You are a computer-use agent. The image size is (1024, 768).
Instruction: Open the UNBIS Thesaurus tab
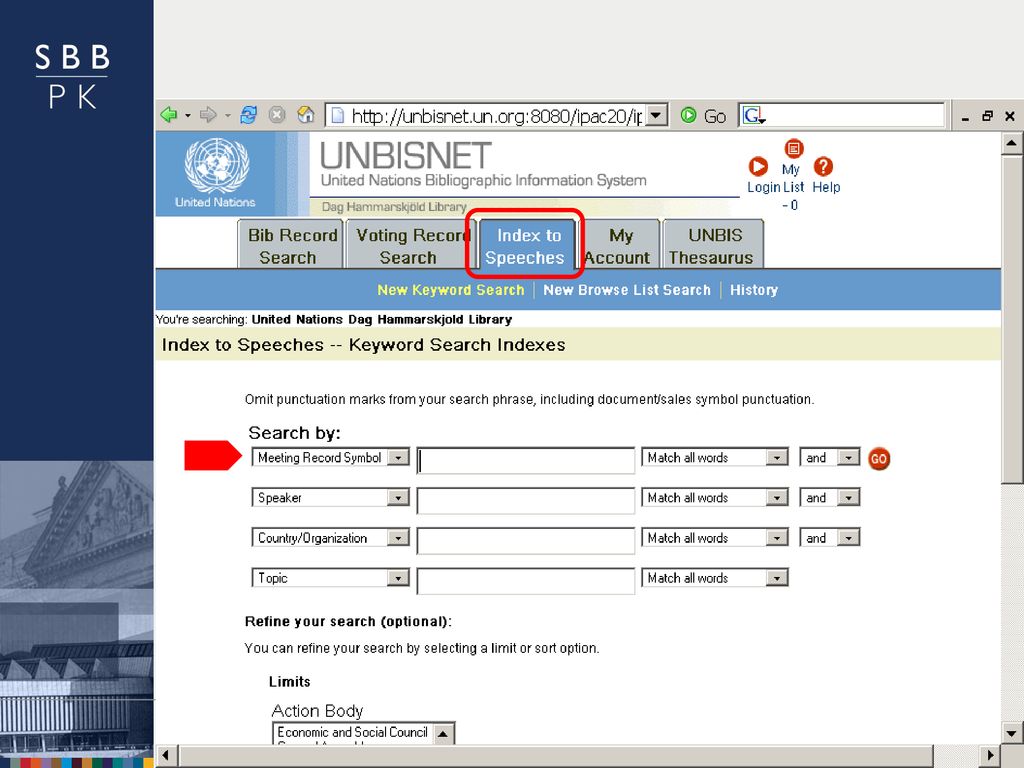point(712,246)
